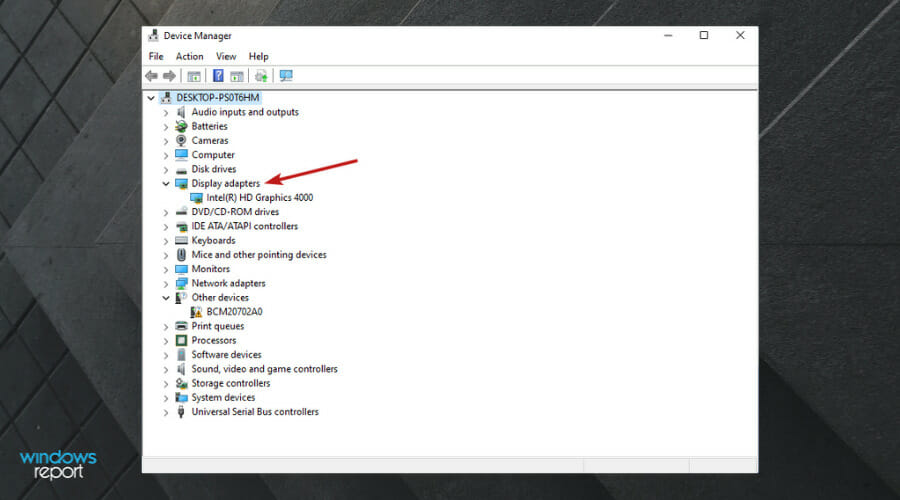
Task: Click the Display adapters category icon
Action: (x=181, y=184)
